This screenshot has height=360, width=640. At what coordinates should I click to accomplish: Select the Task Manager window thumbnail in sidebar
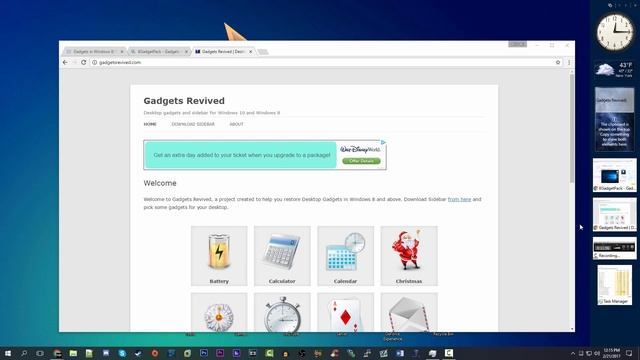(615, 285)
